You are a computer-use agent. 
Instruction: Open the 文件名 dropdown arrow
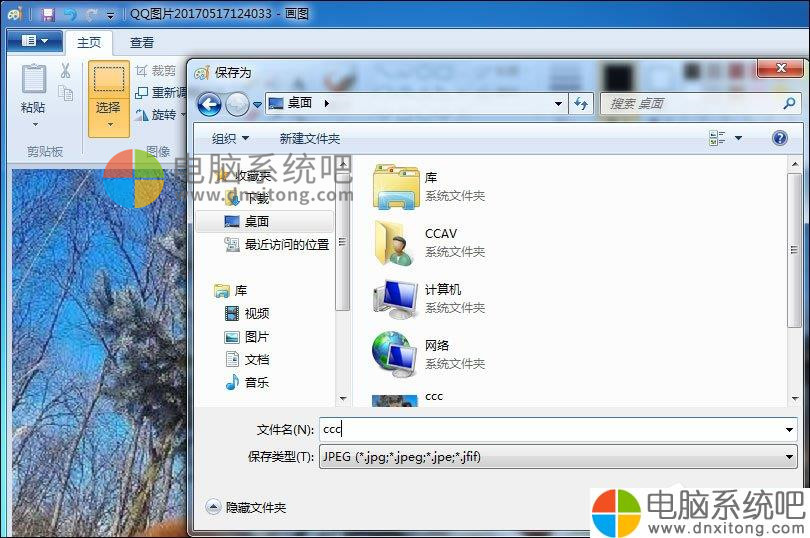point(789,429)
